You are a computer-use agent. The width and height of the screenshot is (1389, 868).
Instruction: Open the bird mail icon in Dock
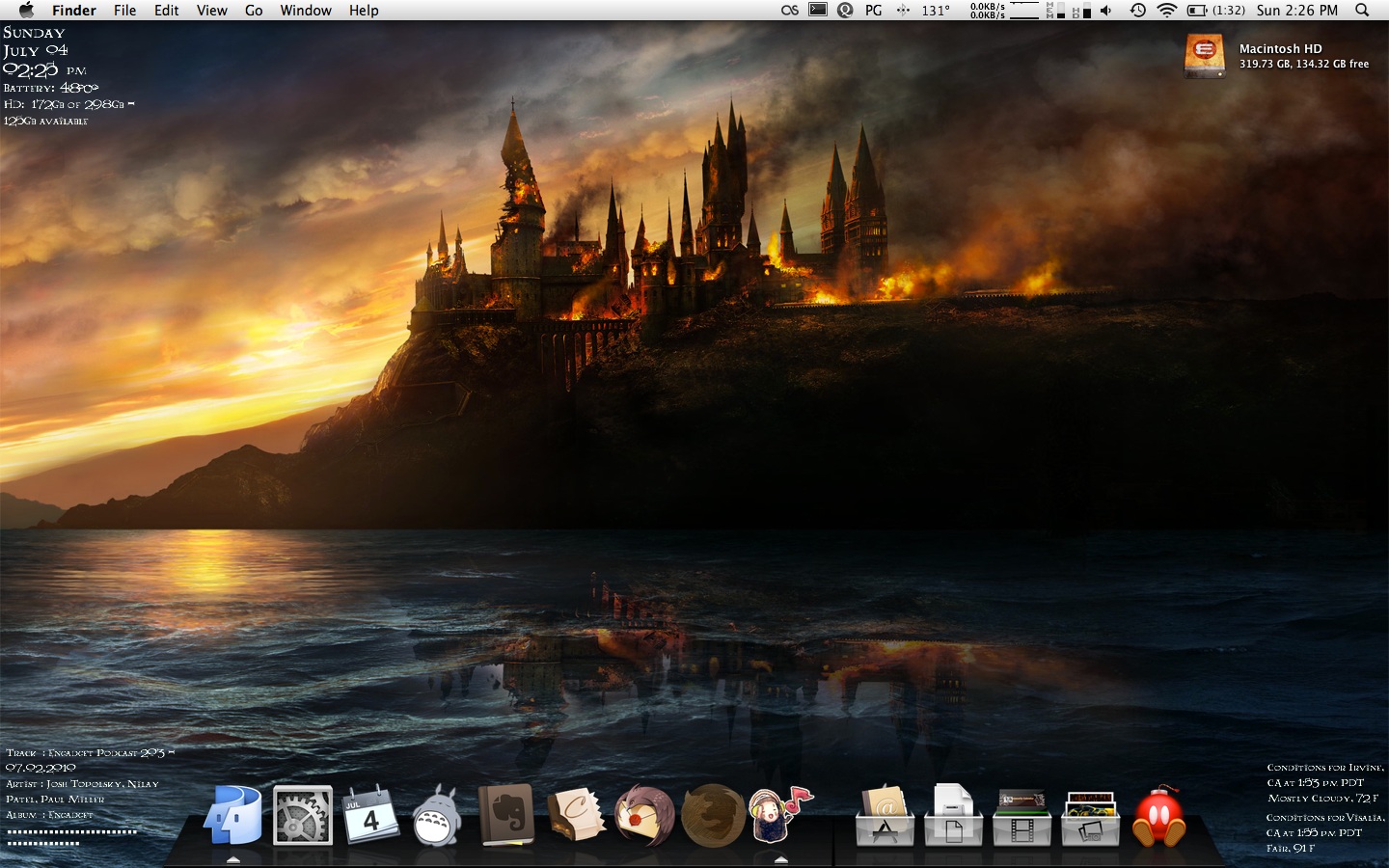[644, 815]
